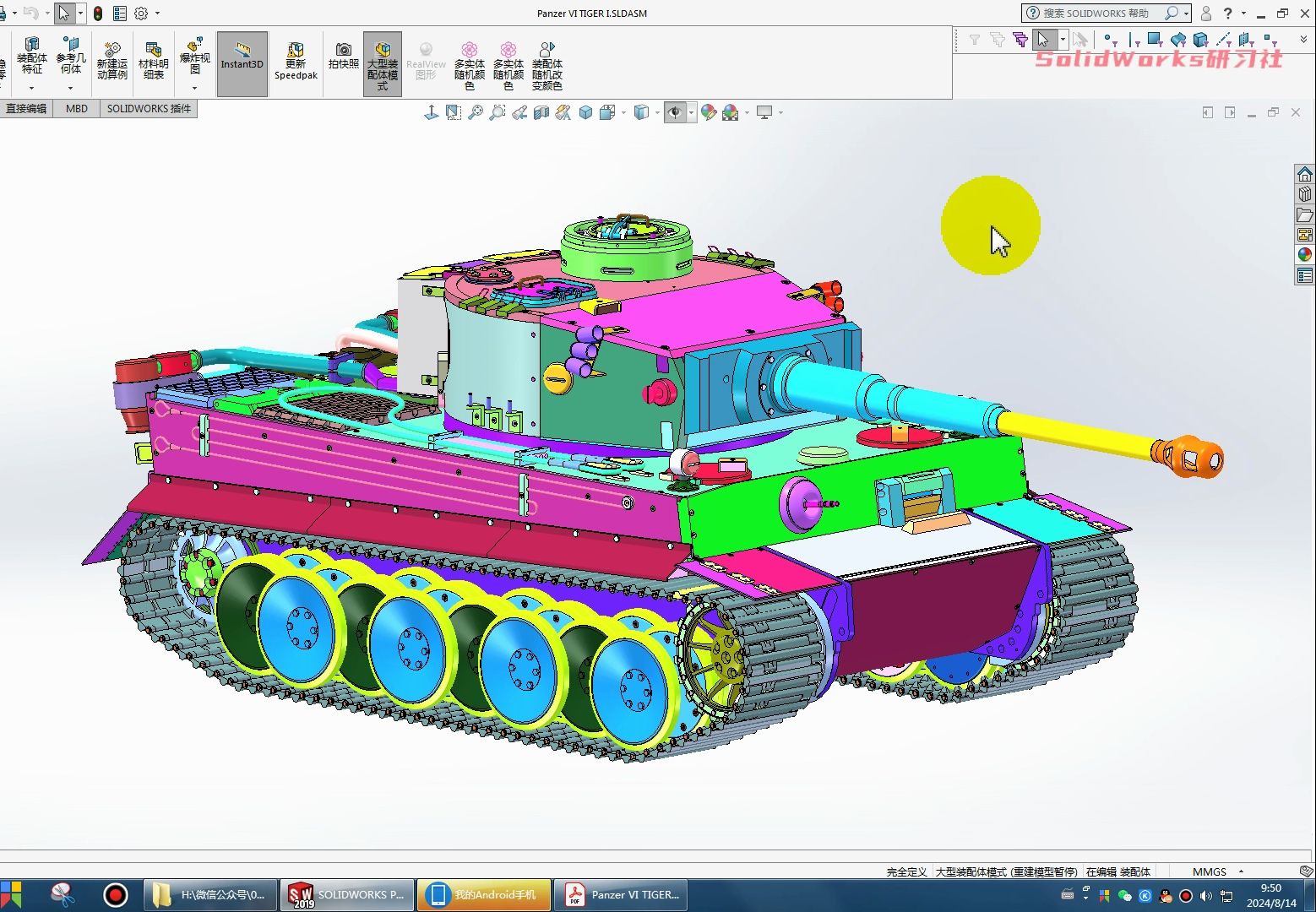This screenshot has height=912, width=1316.
Task: Toggle Filter Axes selection filter
Action: coord(1223,40)
